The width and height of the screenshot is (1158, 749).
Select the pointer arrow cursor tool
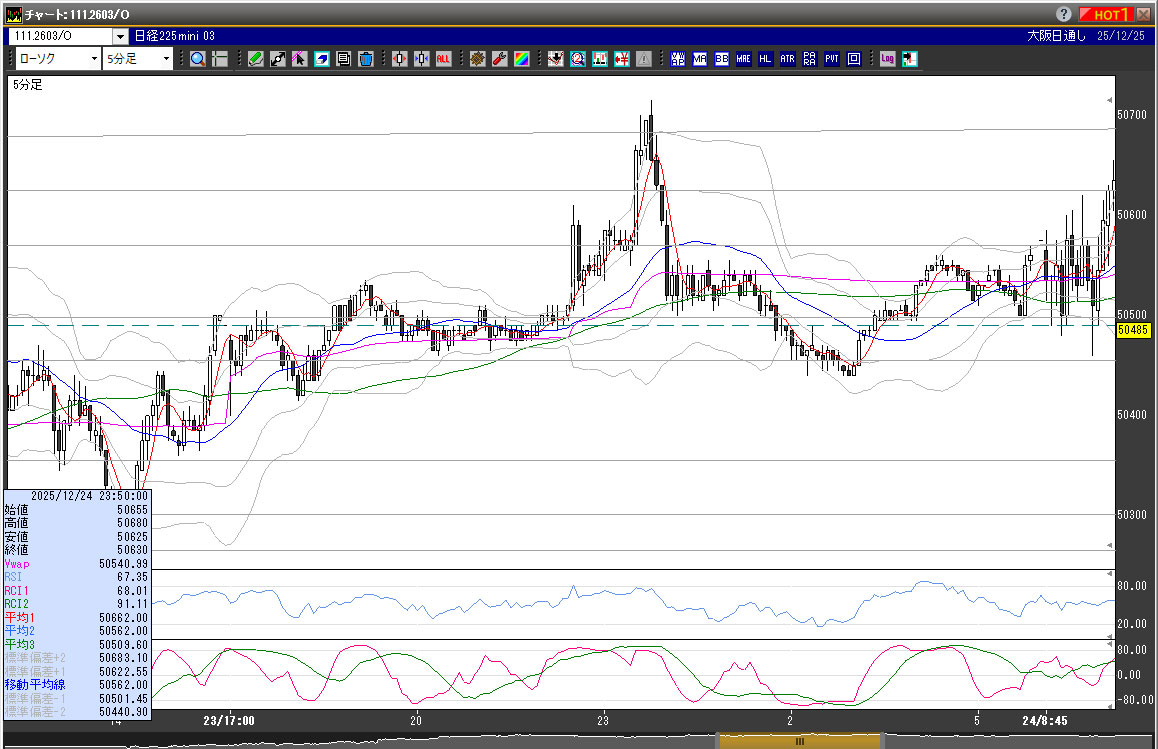click(300, 59)
